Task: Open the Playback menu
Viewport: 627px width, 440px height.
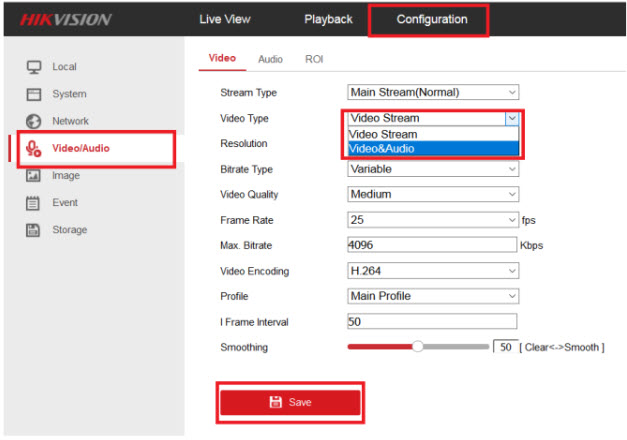Action: pyautogui.click(x=328, y=20)
